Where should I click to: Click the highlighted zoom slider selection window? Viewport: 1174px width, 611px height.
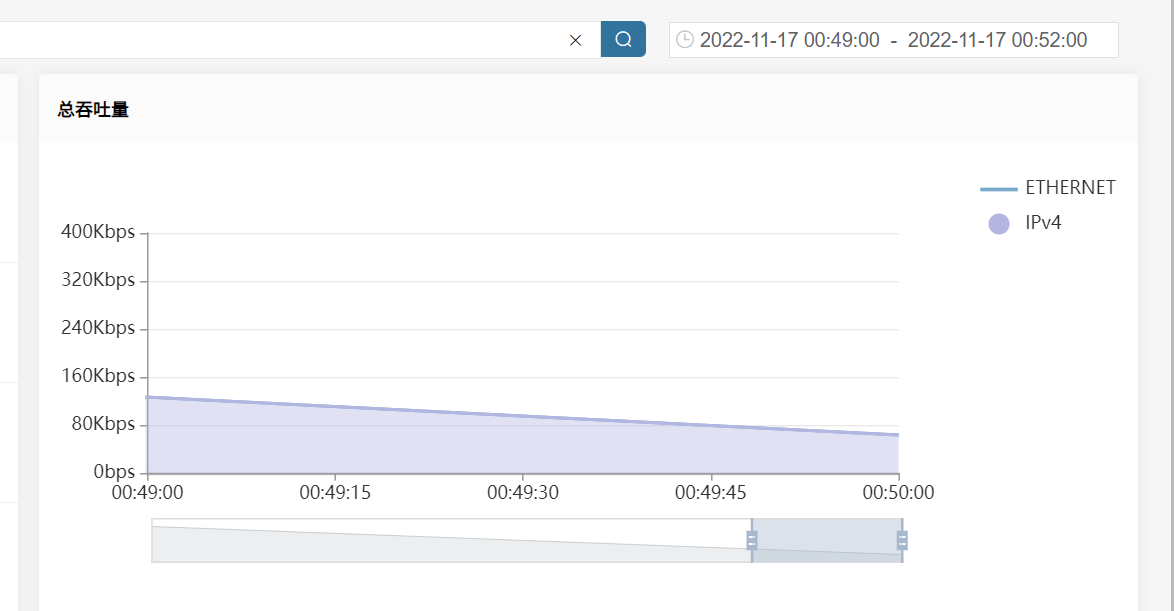click(827, 540)
